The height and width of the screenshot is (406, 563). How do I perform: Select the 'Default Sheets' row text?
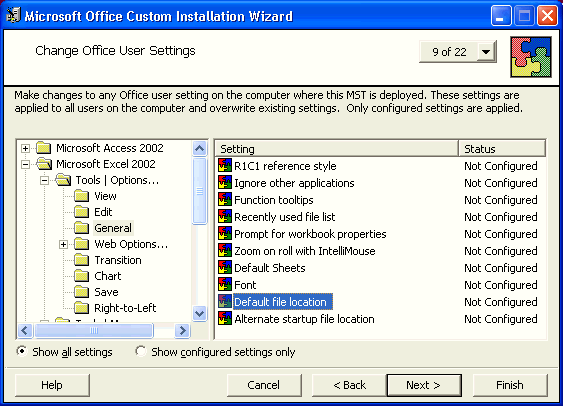(270, 268)
